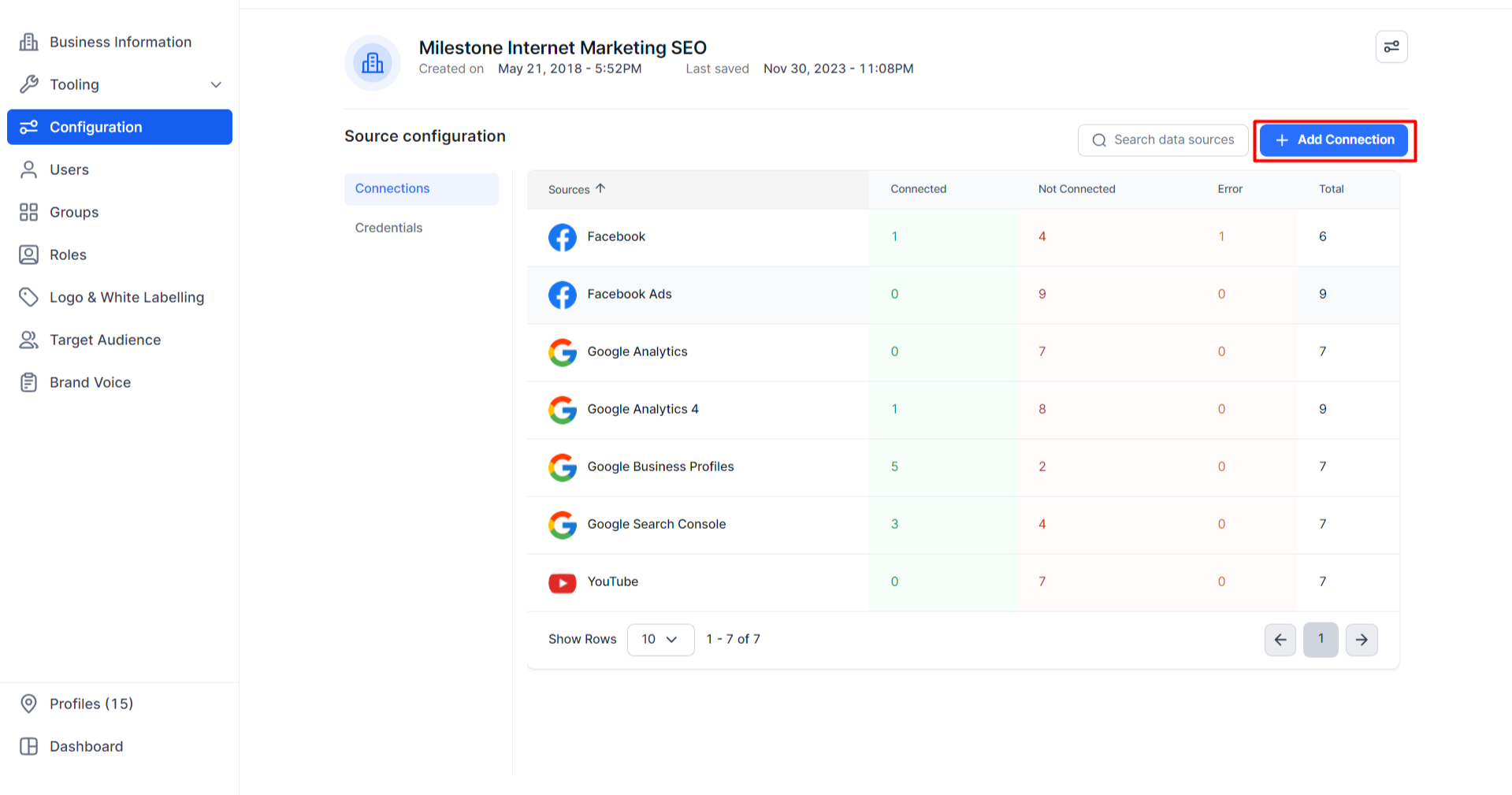Click the plus icon on Add Connection
Screen dimensions: 1512x795
pyautogui.click(x=1282, y=139)
